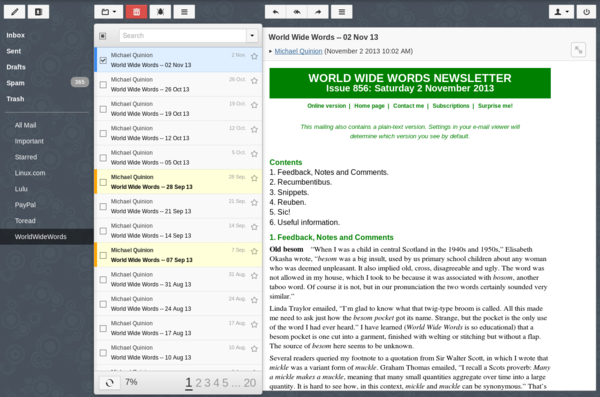
Task: Check the 28 Sep 13 message checkbox
Action: click(x=103, y=182)
